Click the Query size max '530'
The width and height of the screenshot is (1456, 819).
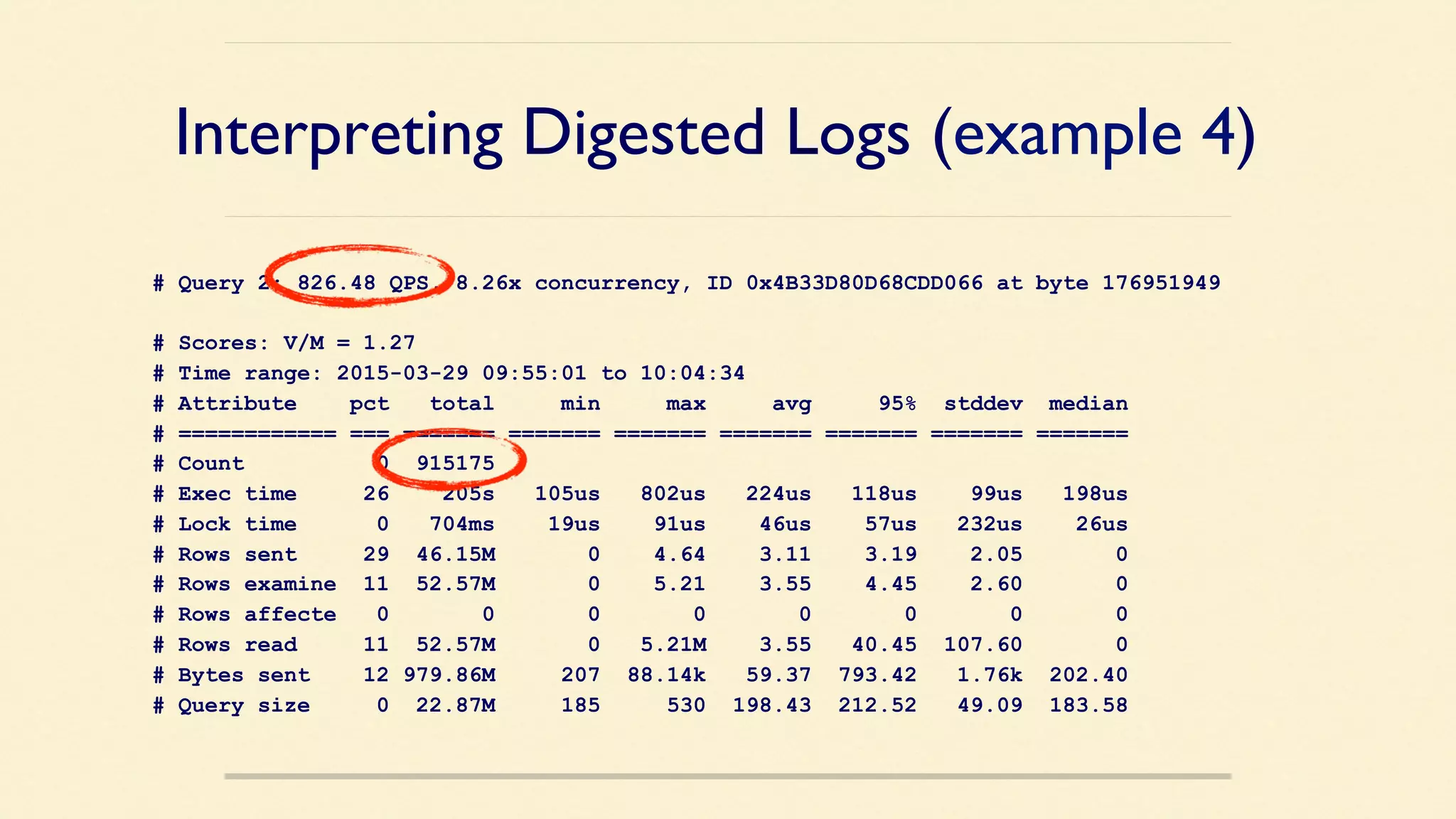pyautogui.click(x=686, y=705)
